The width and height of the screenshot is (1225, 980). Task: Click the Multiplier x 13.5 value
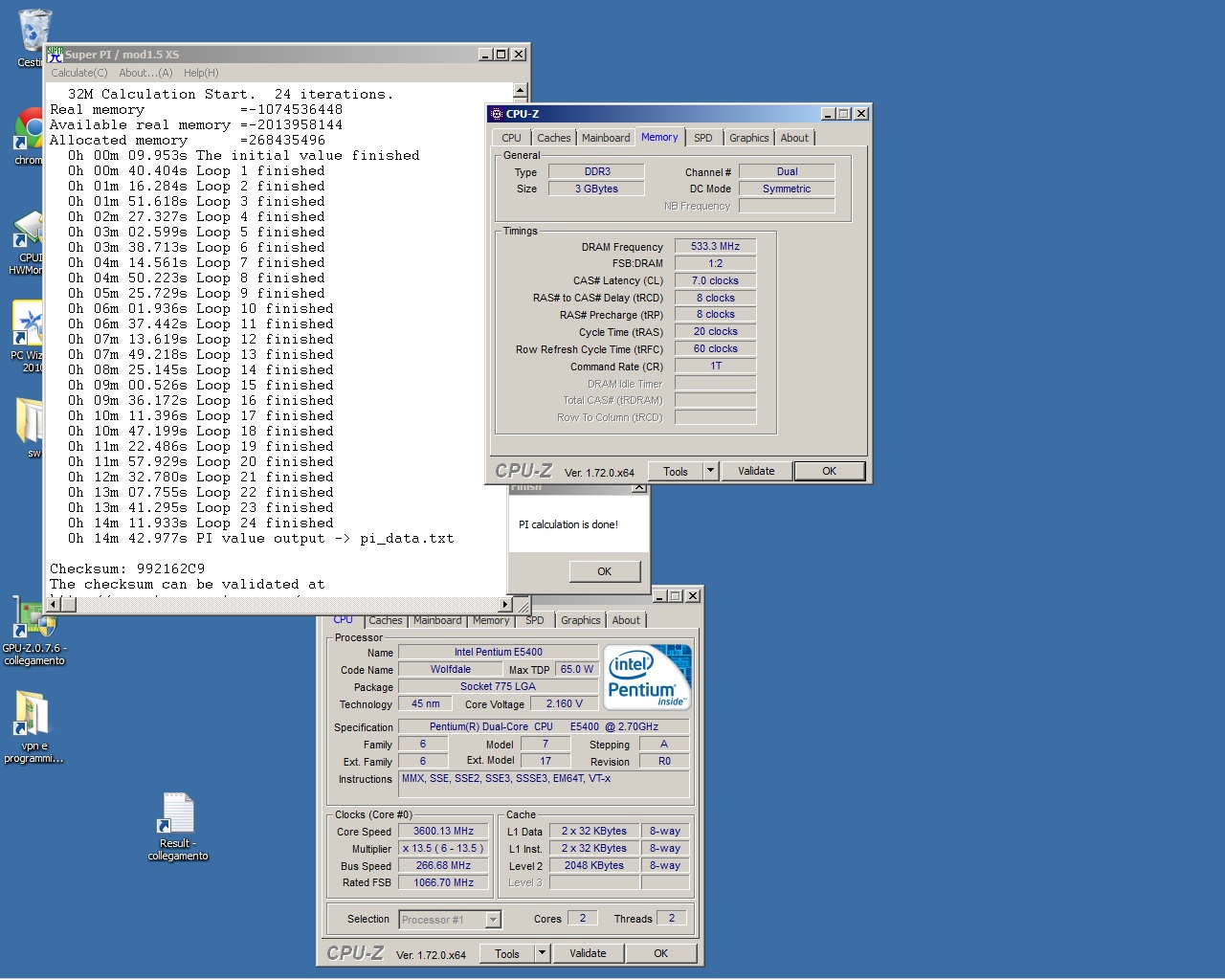click(x=443, y=848)
